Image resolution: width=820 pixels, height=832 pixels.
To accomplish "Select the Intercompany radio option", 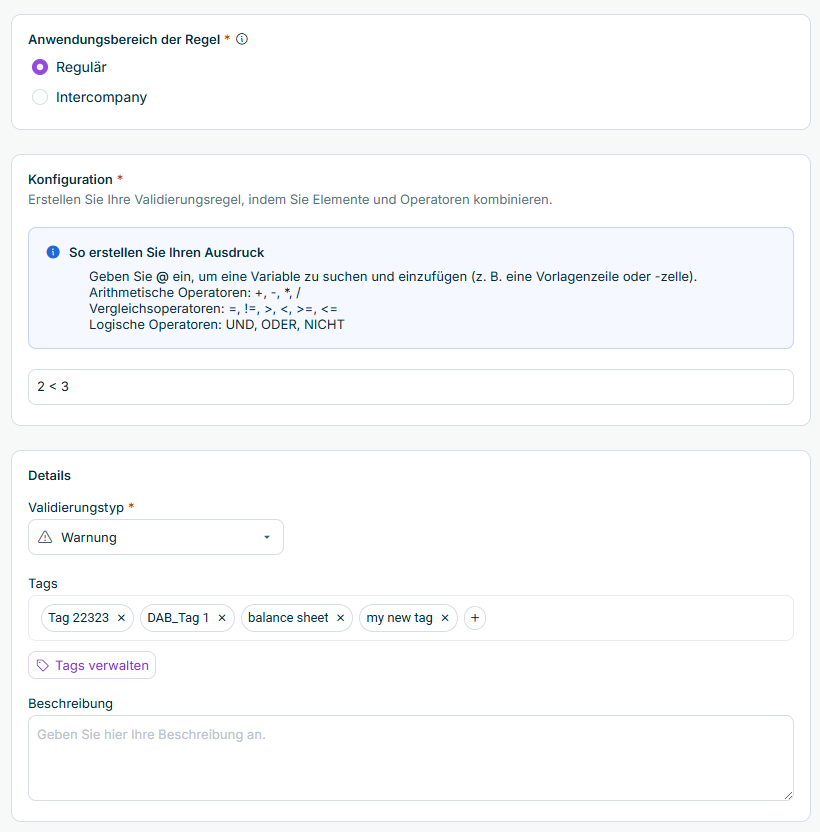I will (x=40, y=97).
